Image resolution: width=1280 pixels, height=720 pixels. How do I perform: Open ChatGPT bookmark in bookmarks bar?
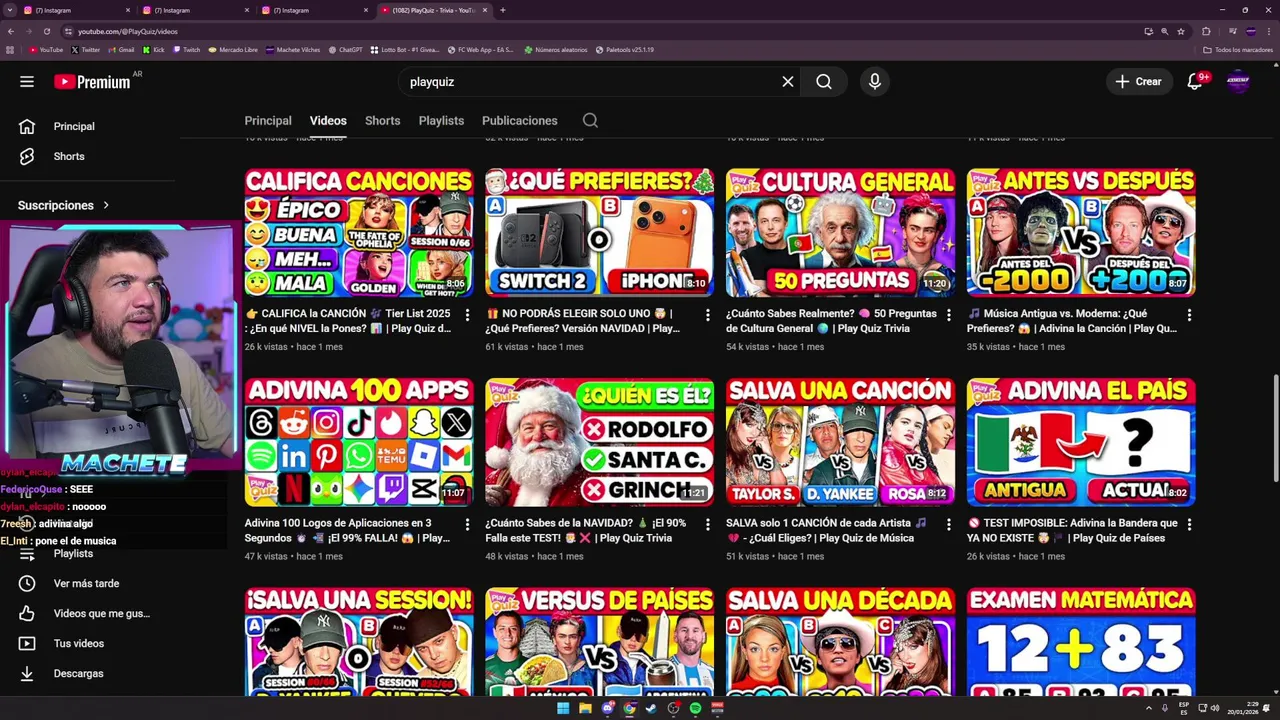coord(345,49)
